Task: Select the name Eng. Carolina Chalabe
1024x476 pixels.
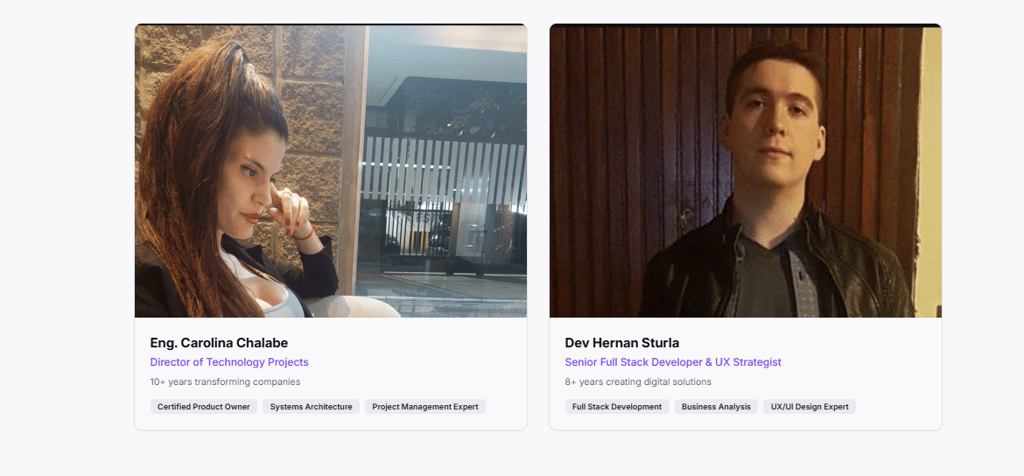Action: click(219, 343)
